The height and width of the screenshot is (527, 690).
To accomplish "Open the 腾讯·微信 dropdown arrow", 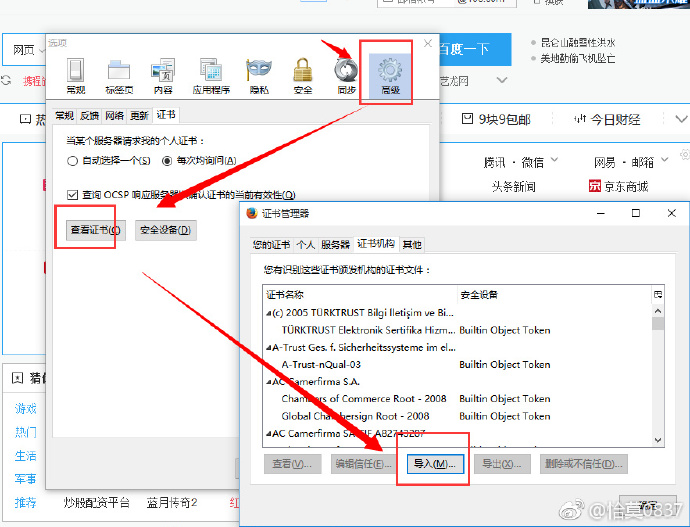I will [x=554, y=159].
